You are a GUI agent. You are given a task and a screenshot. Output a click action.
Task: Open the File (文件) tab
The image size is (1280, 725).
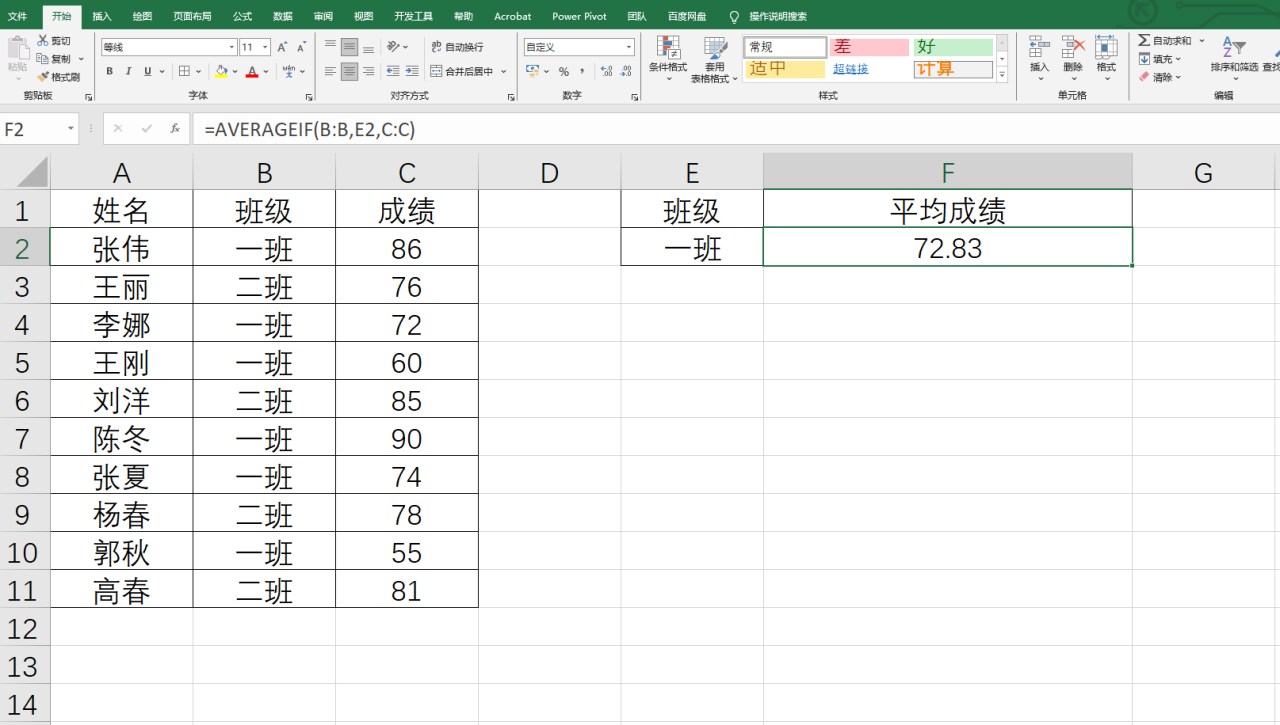pos(18,16)
